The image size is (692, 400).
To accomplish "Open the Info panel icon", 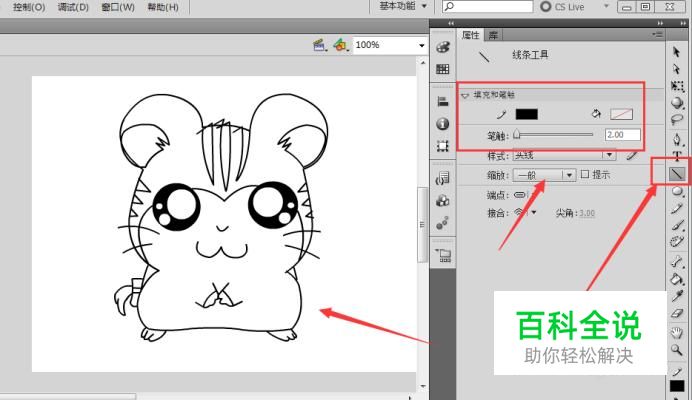I will pyautogui.click(x=443, y=124).
